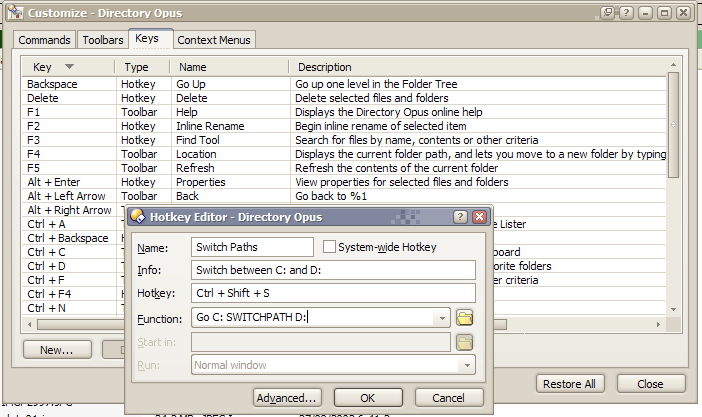This screenshot has width=702, height=417.
Task: Click the Close button in Customize window
Action: click(651, 384)
